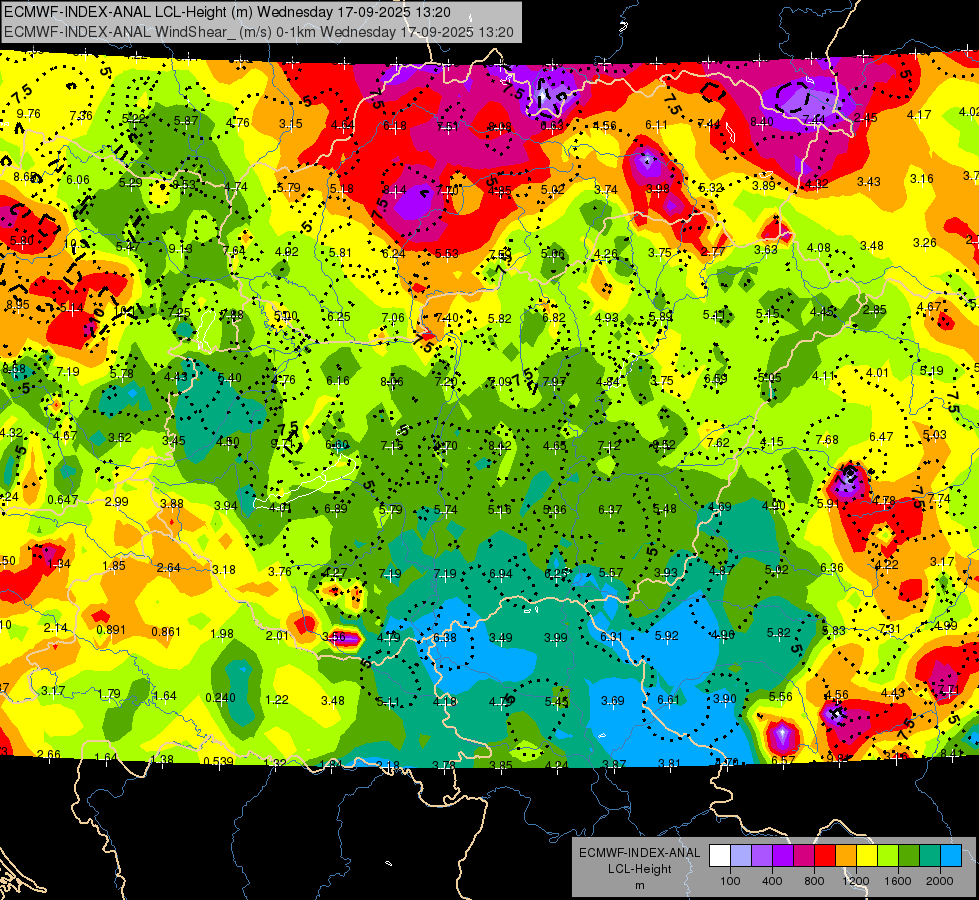
Task: Click the wind shear value 9.76
Action: click(29, 114)
